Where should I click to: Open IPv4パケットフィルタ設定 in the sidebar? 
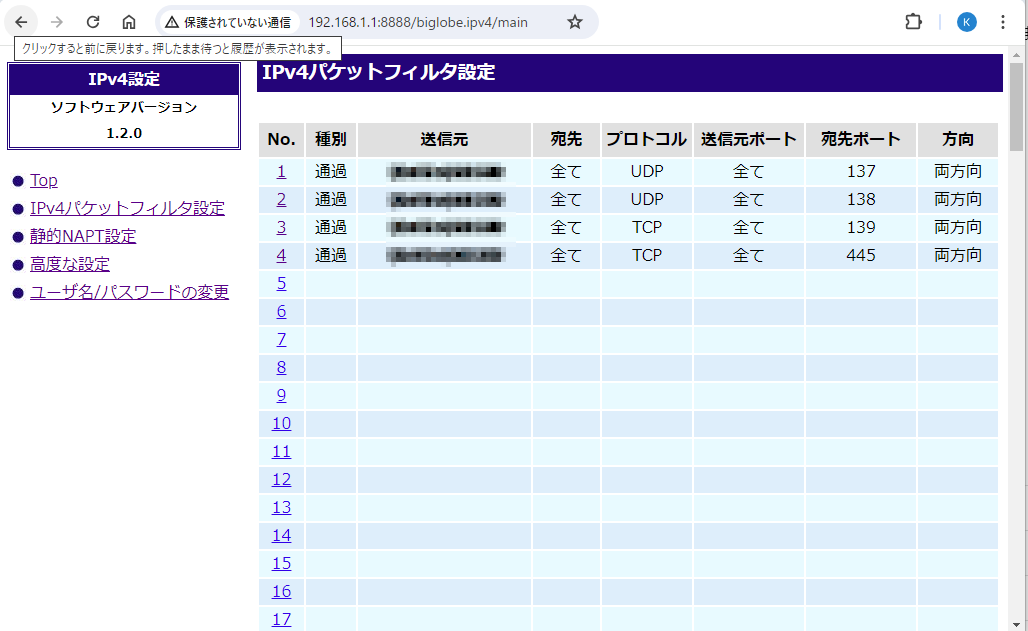coord(127,208)
